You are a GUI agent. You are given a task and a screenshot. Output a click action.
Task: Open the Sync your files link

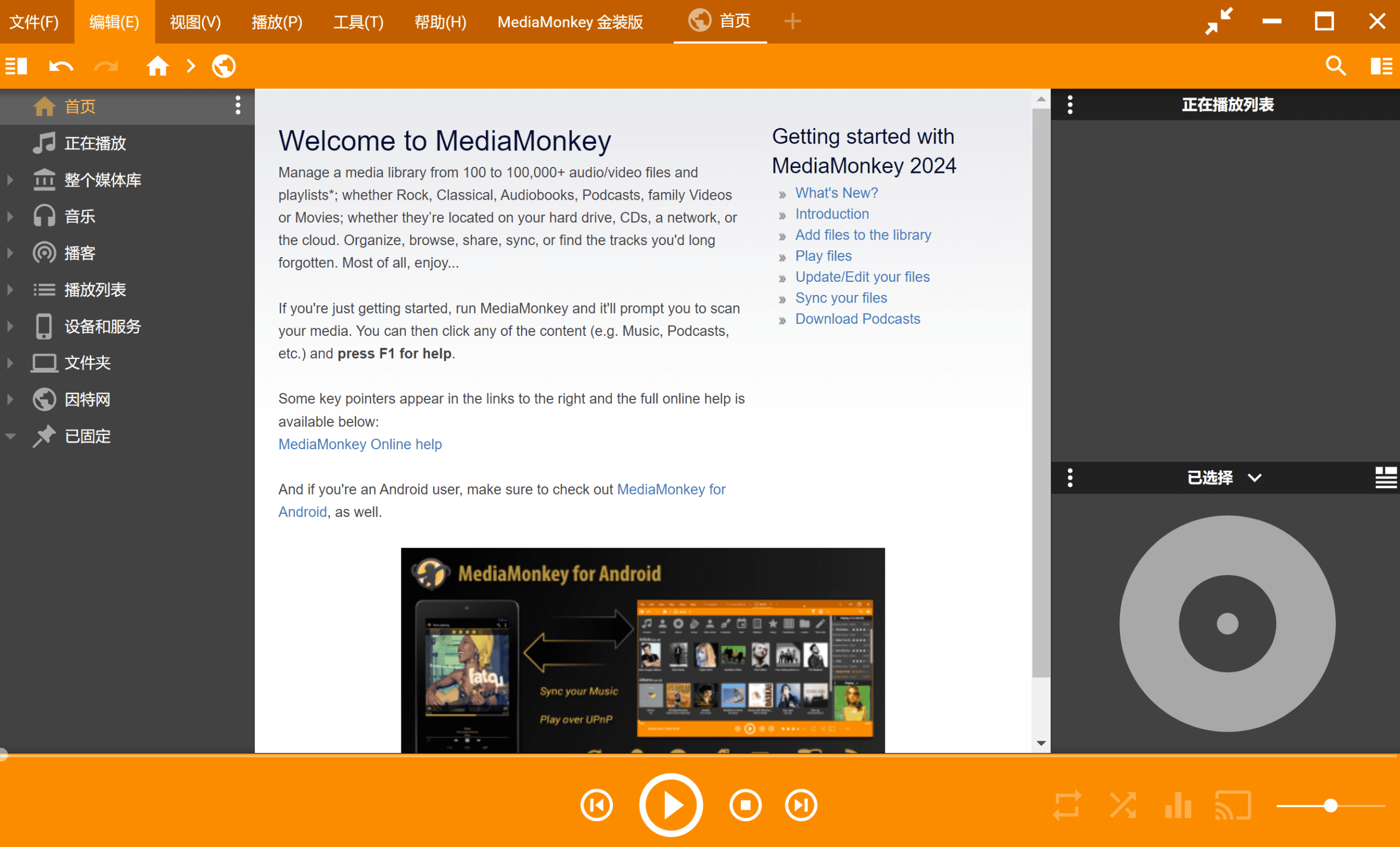841,298
